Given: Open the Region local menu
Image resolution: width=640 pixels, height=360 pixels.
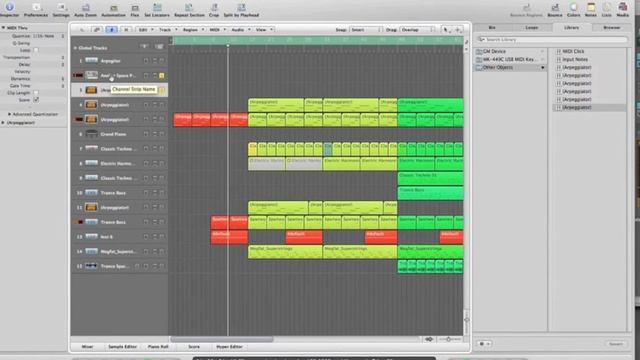Looking at the screenshot, I should (x=193, y=30).
